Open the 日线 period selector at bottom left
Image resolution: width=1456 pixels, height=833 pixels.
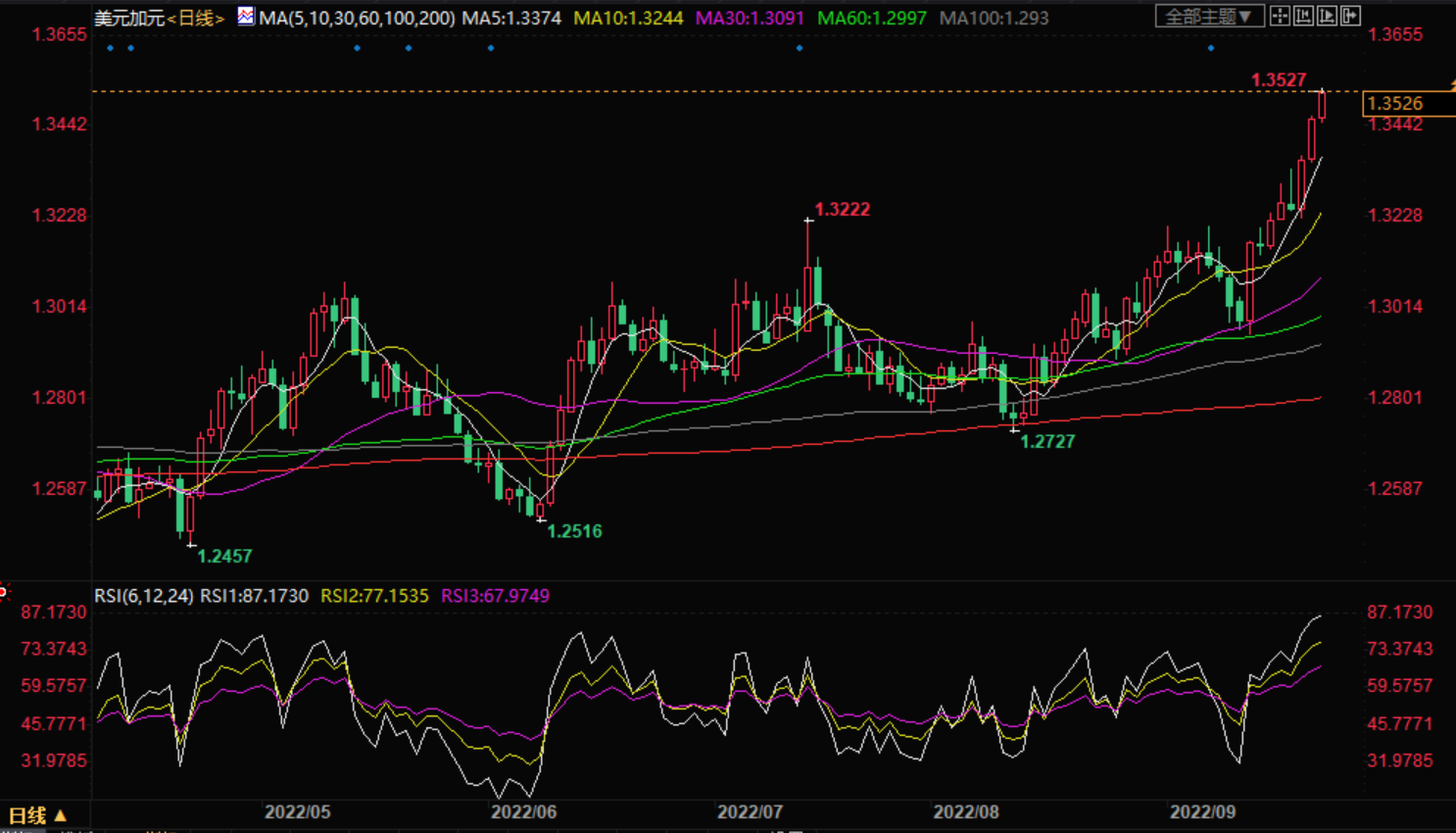click(x=37, y=815)
